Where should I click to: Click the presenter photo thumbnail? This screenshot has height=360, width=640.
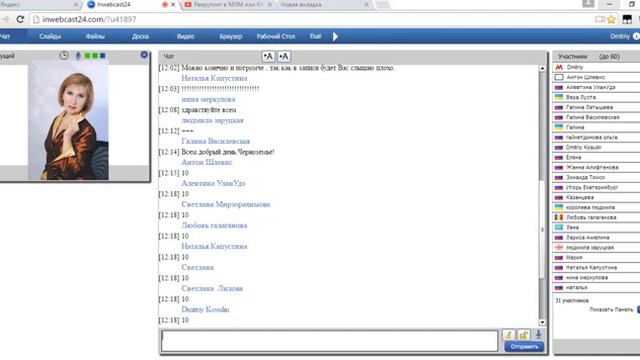click(x=68, y=120)
